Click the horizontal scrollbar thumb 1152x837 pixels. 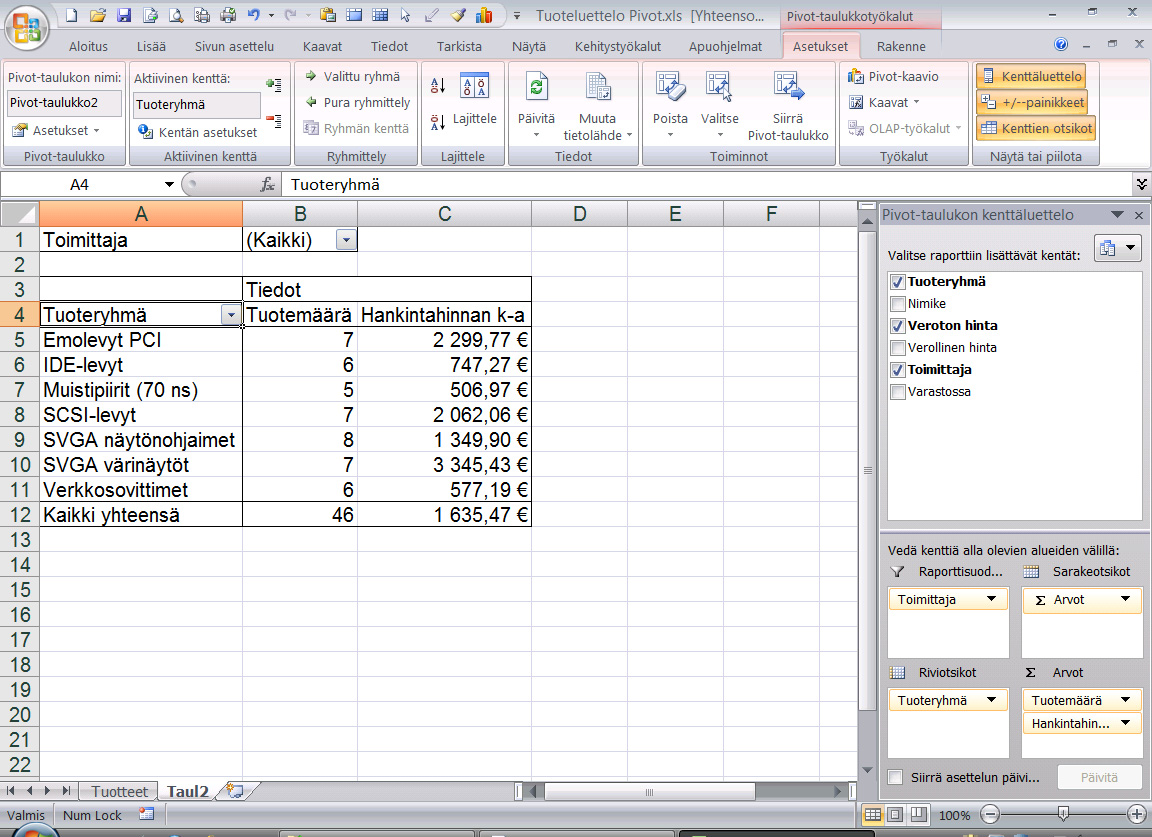pos(649,791)
